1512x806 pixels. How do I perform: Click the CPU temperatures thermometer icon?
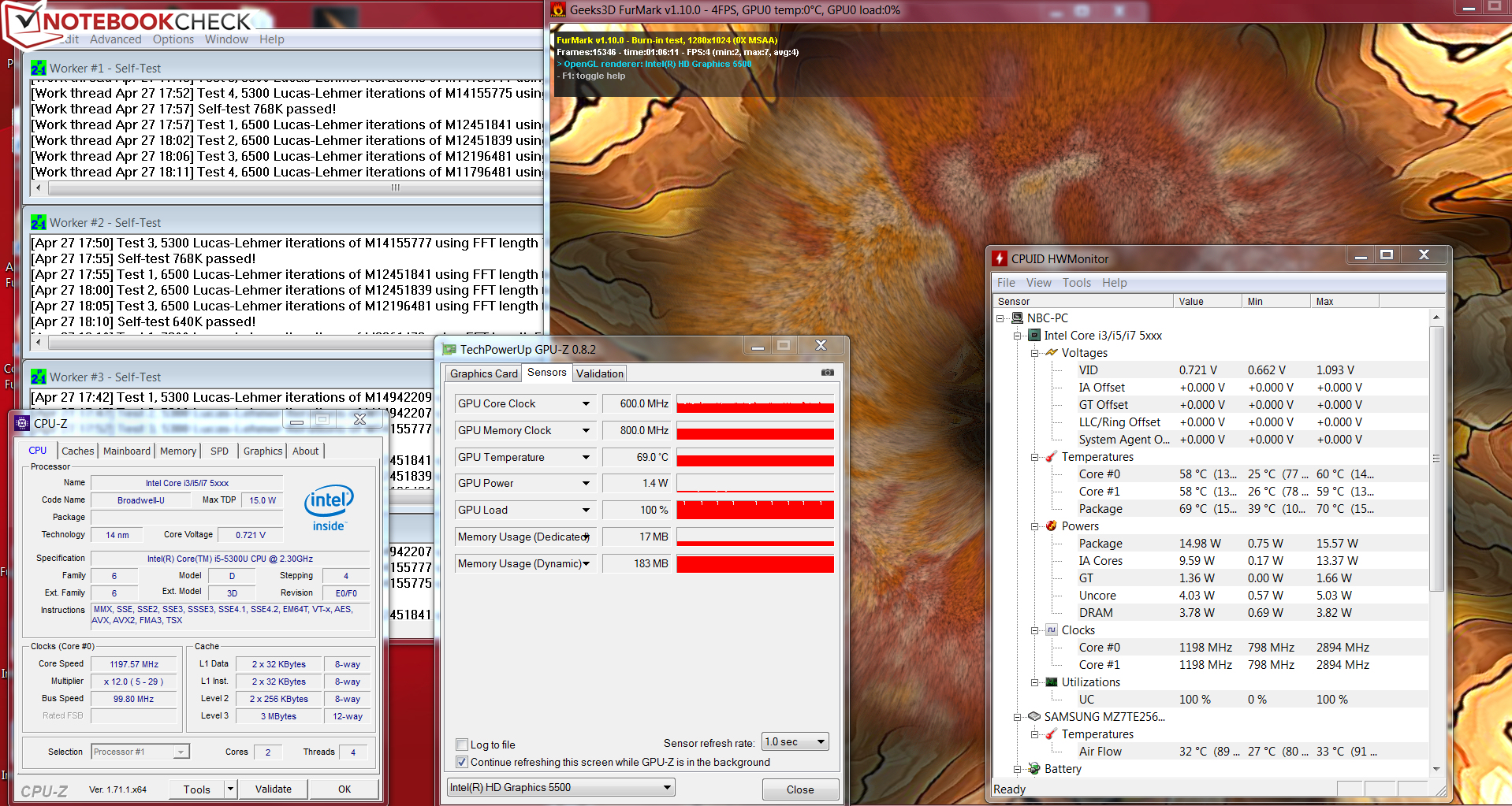click(x=1052, y=456)
